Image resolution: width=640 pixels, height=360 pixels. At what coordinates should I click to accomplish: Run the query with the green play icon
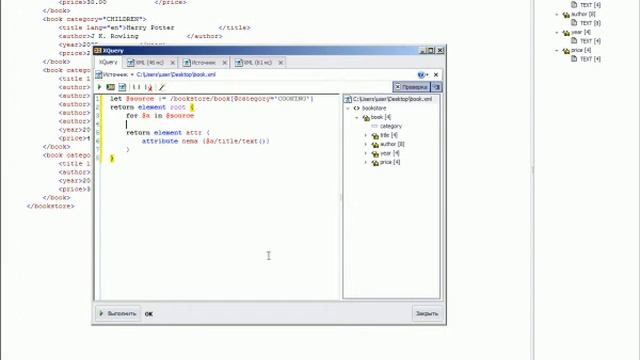99,87
